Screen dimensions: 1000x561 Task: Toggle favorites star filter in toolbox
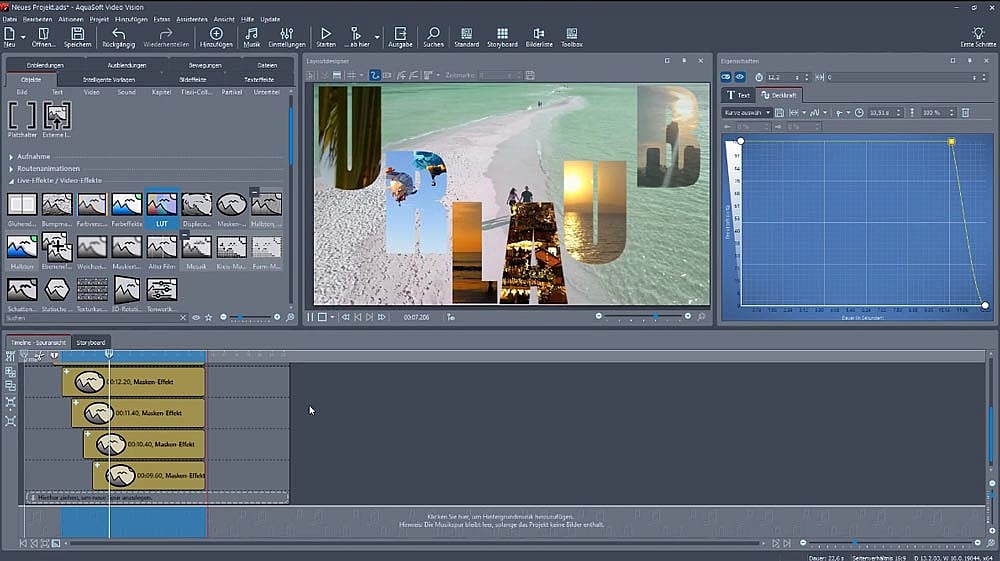click(x=208, y=318)
